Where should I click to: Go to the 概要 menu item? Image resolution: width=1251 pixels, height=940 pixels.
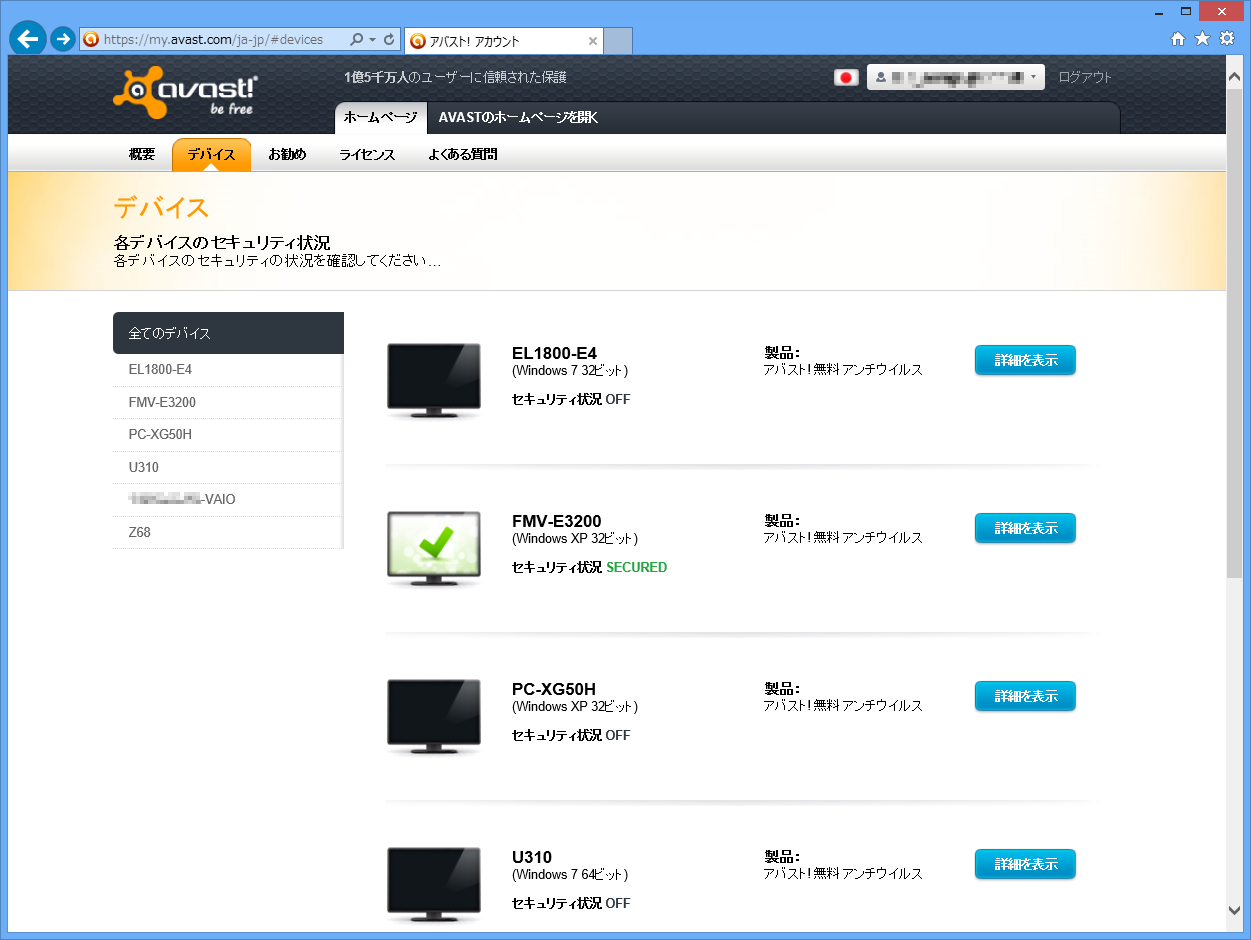coord(142,155)
